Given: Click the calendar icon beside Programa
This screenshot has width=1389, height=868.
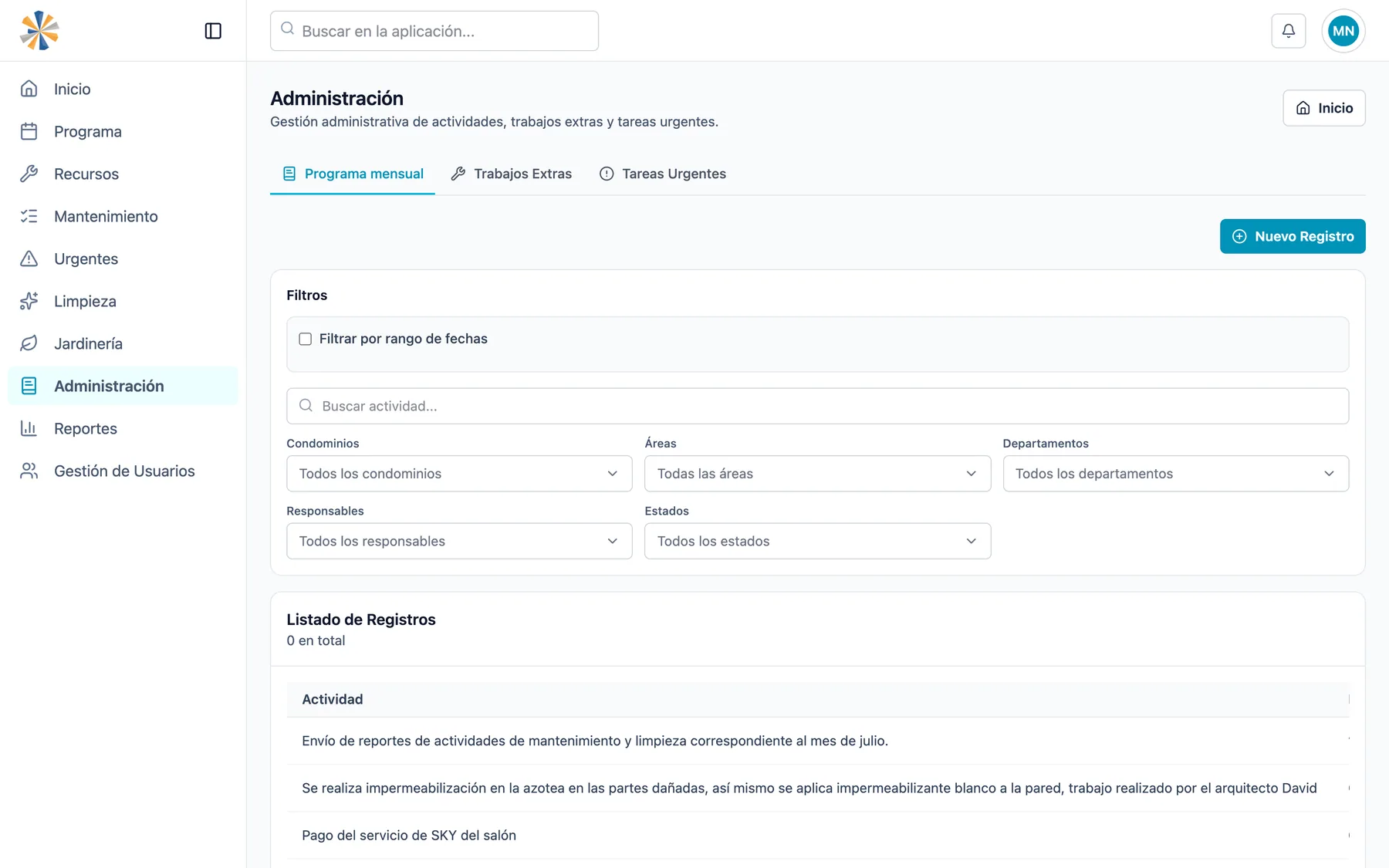Looking at the screenshot, I should click(x=29, y=131).
